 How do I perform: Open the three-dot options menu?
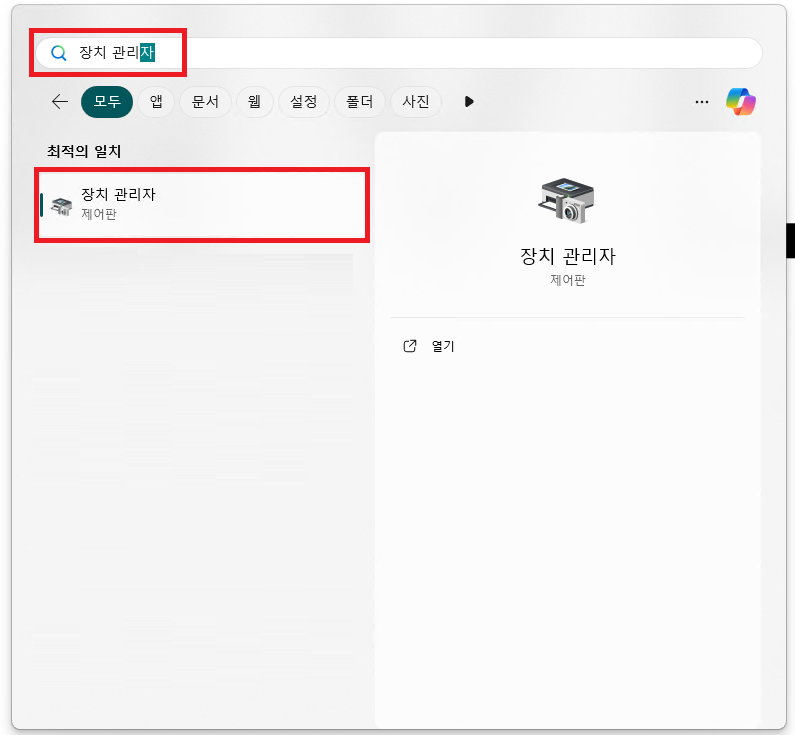tap(702, 102)
